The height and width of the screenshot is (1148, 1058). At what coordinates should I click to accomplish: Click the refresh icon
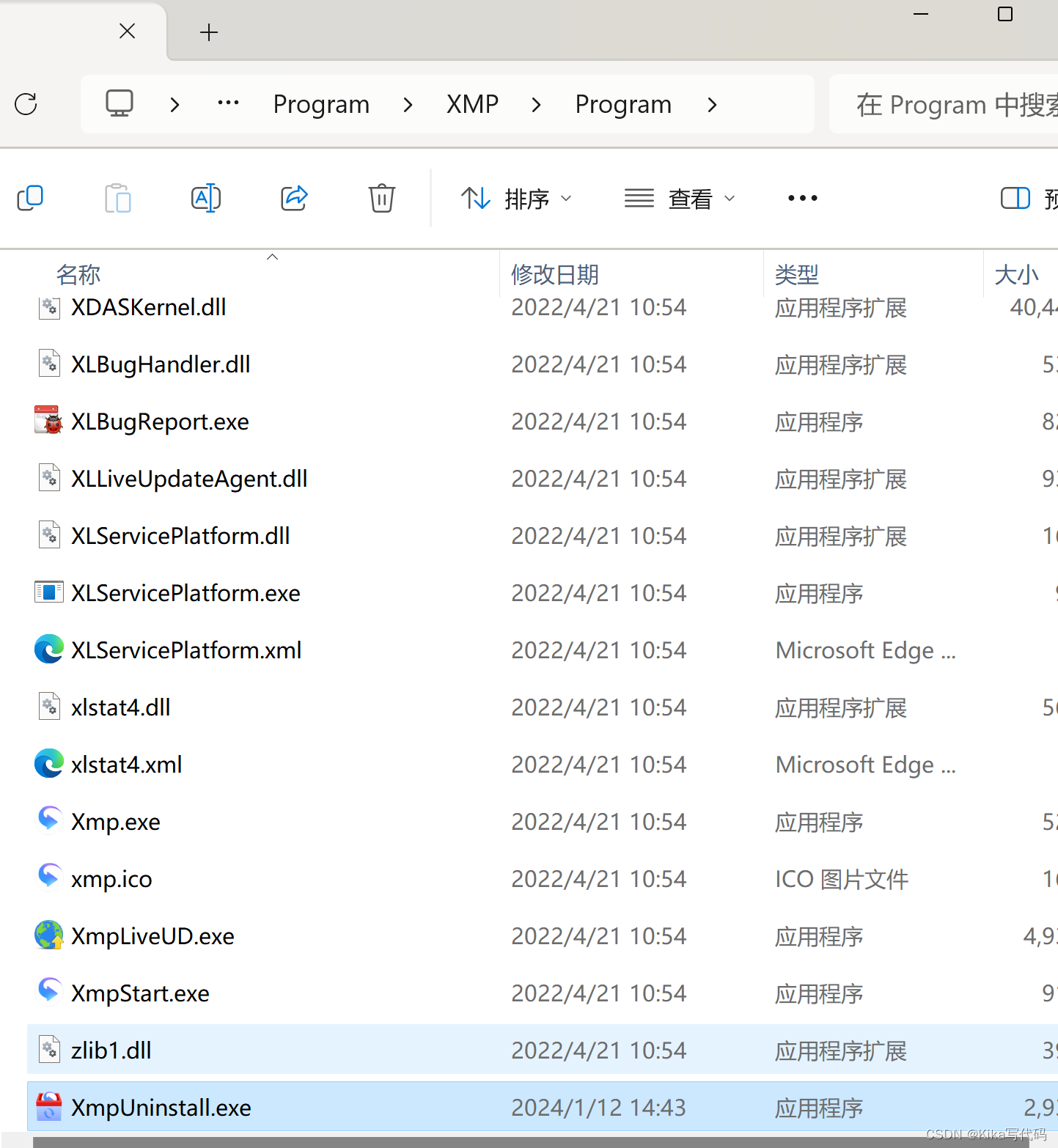tap(26, 104)
